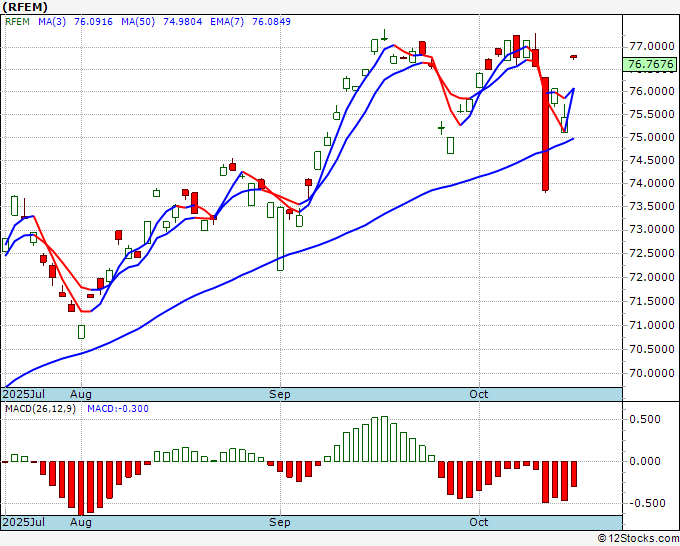Screen dimensions: 680x546
Task: Click the -0.500 MACD axis label
Action: [x=645, y=503]
